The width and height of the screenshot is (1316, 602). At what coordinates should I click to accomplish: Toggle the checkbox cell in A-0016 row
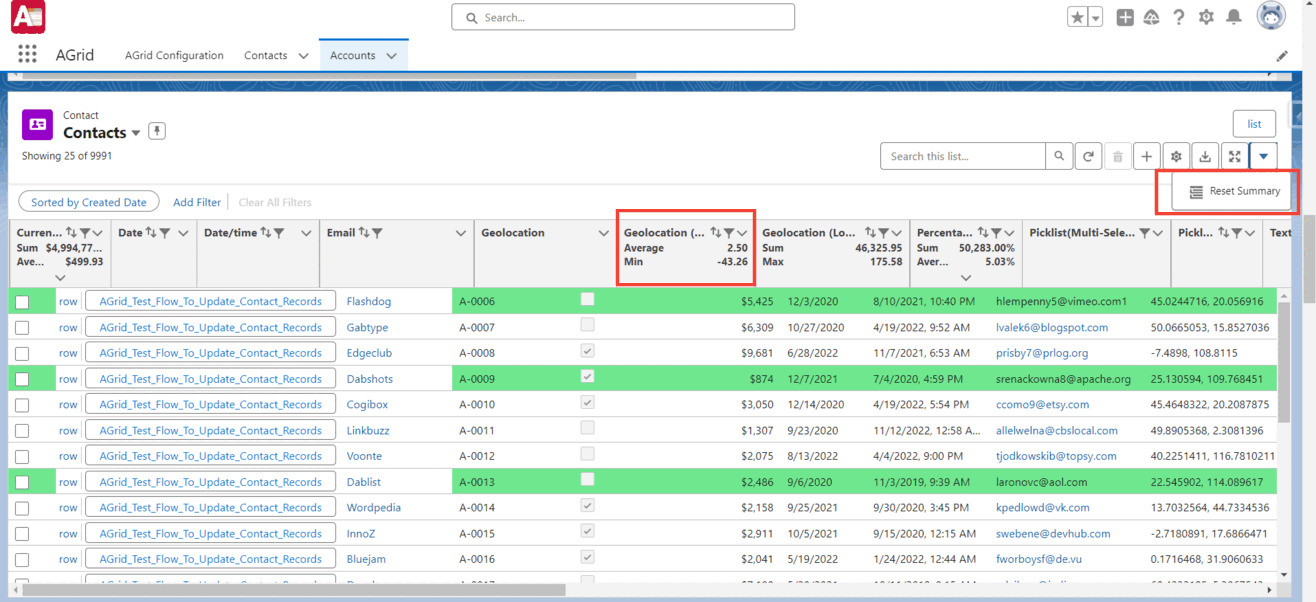pyautogui.click(x=587, y=557)
